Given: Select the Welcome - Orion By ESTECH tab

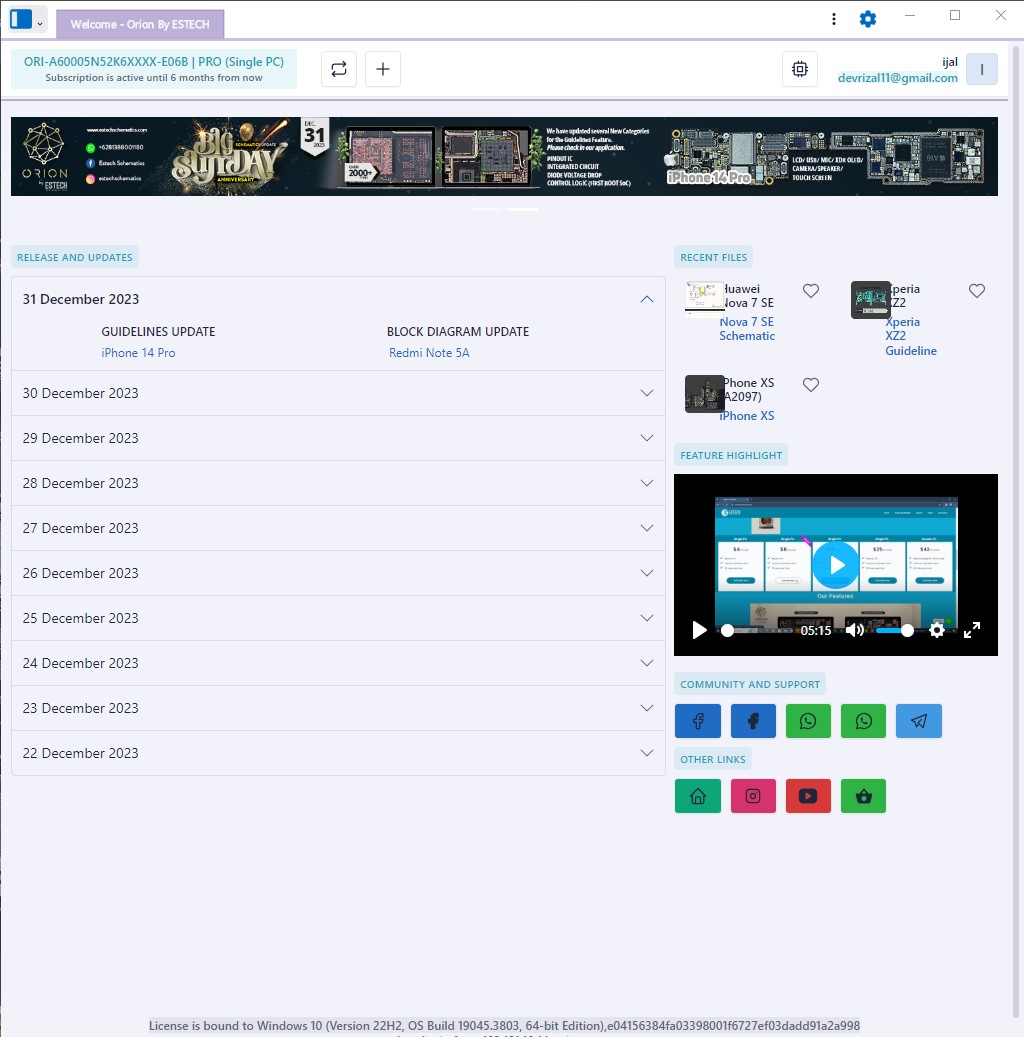Looking at the screenshot, I should pos(140,24).
